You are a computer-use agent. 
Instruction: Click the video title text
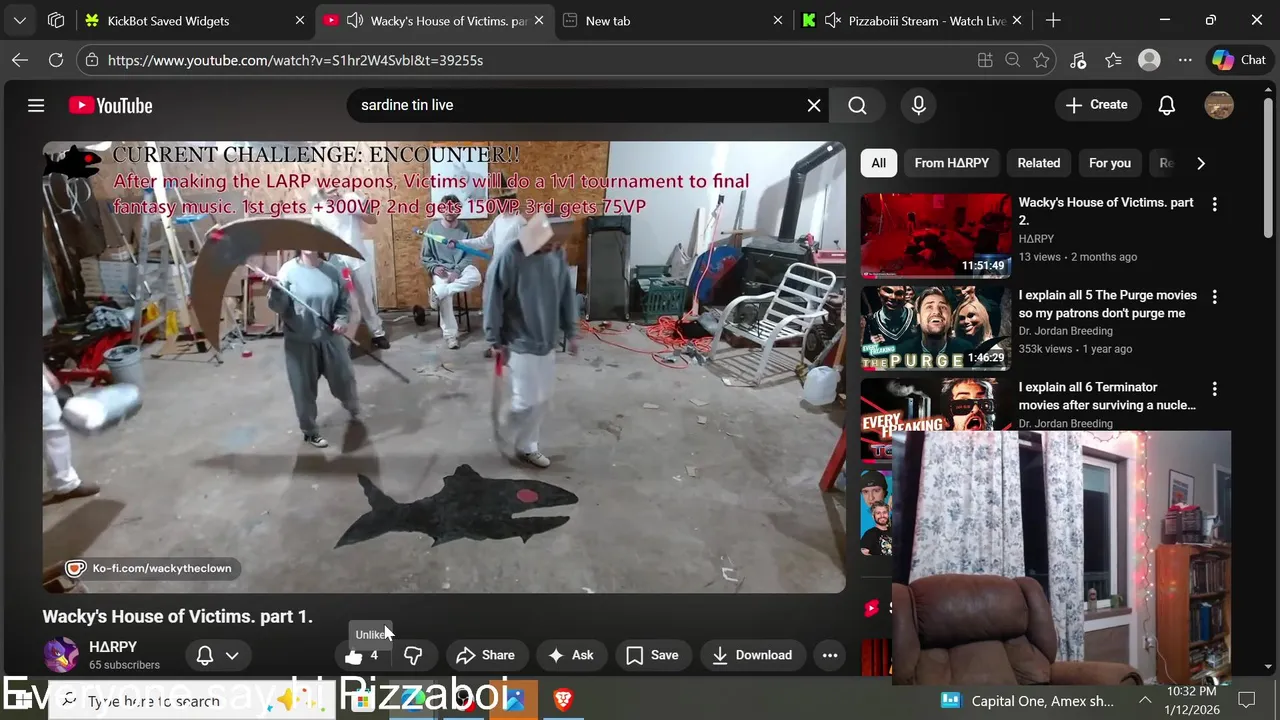[178, 616]
